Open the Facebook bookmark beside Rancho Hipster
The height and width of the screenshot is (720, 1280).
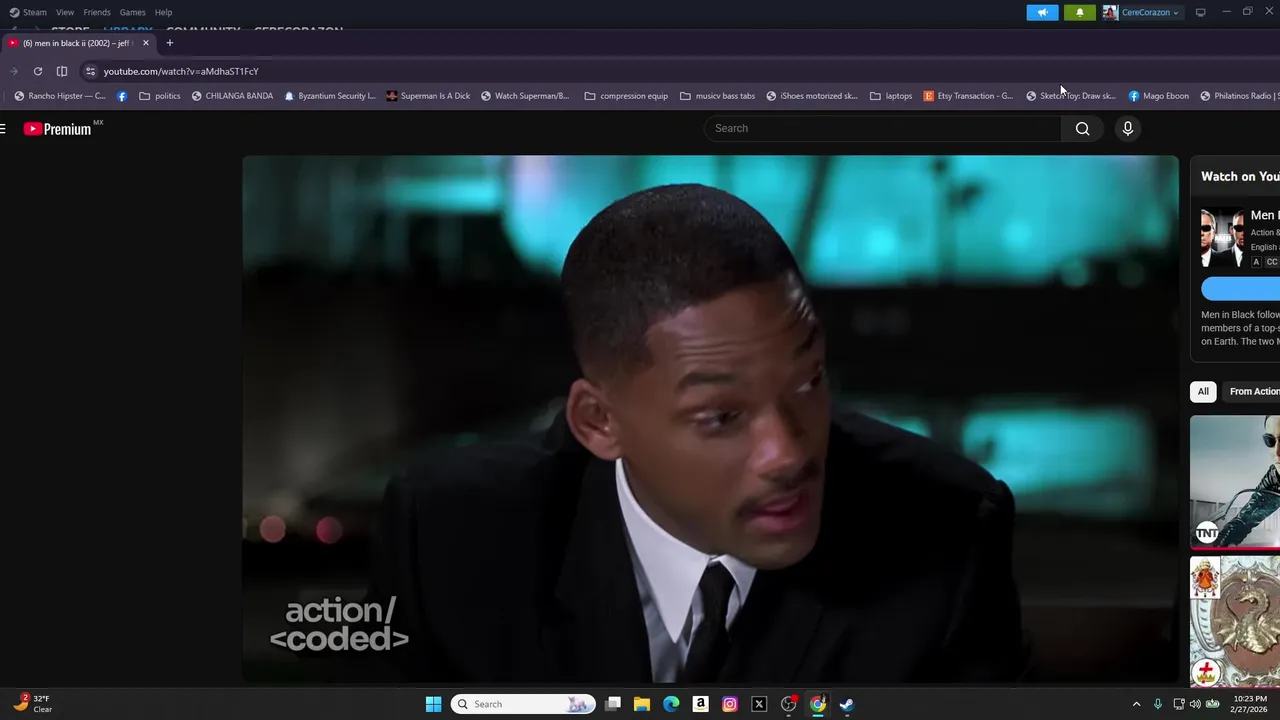click(122, 96)
